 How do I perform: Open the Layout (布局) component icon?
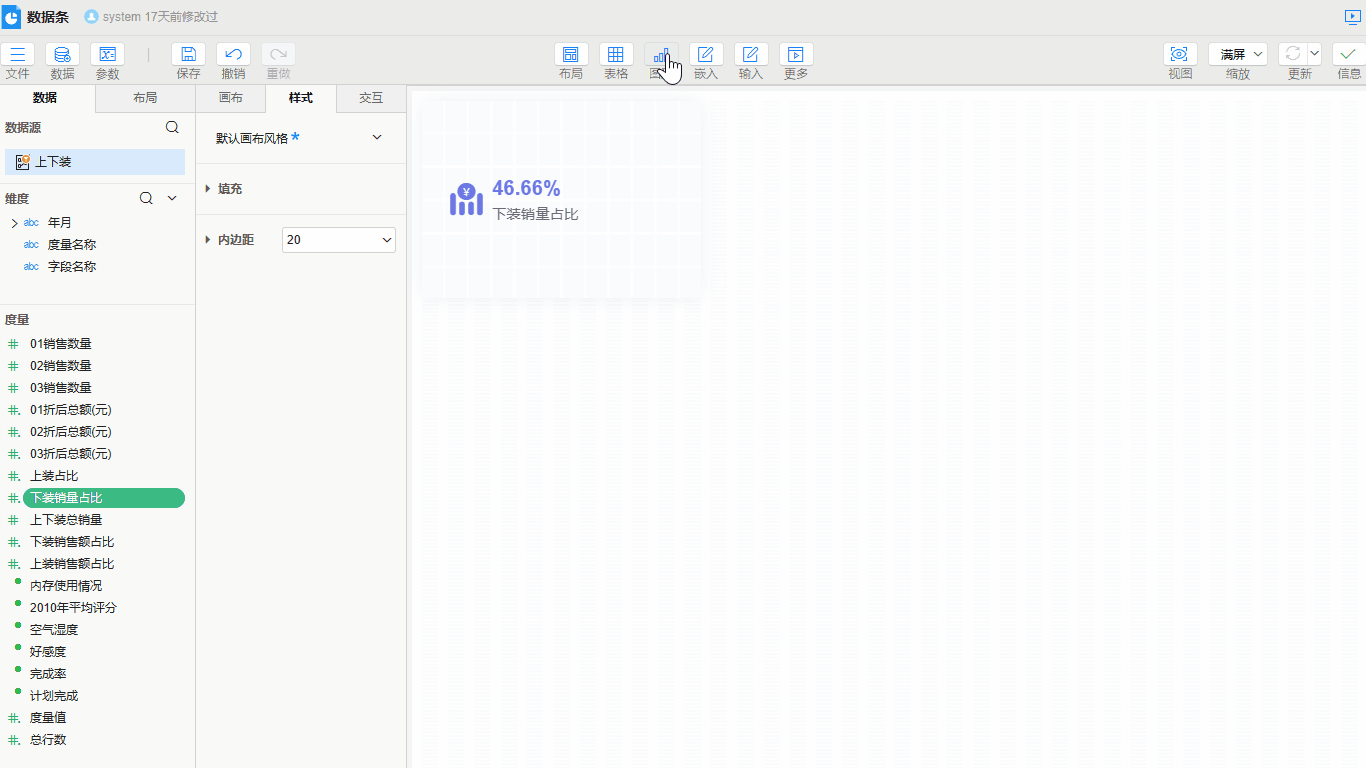[571, 55]
